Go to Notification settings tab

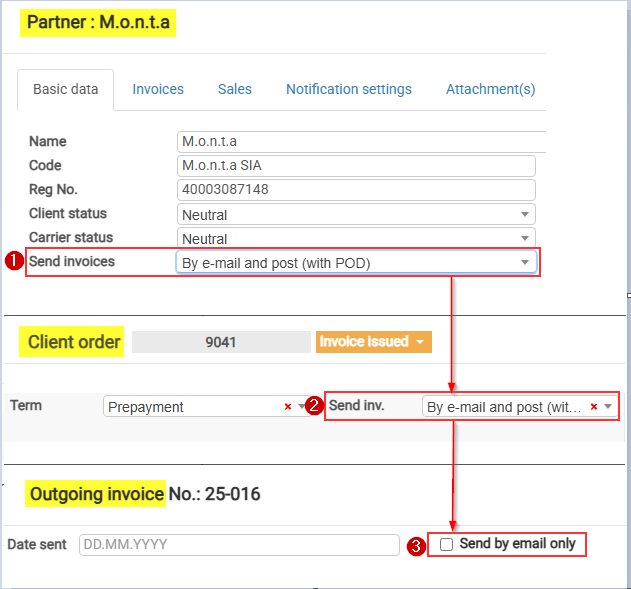pyautogui.click(x=348, y=89)
